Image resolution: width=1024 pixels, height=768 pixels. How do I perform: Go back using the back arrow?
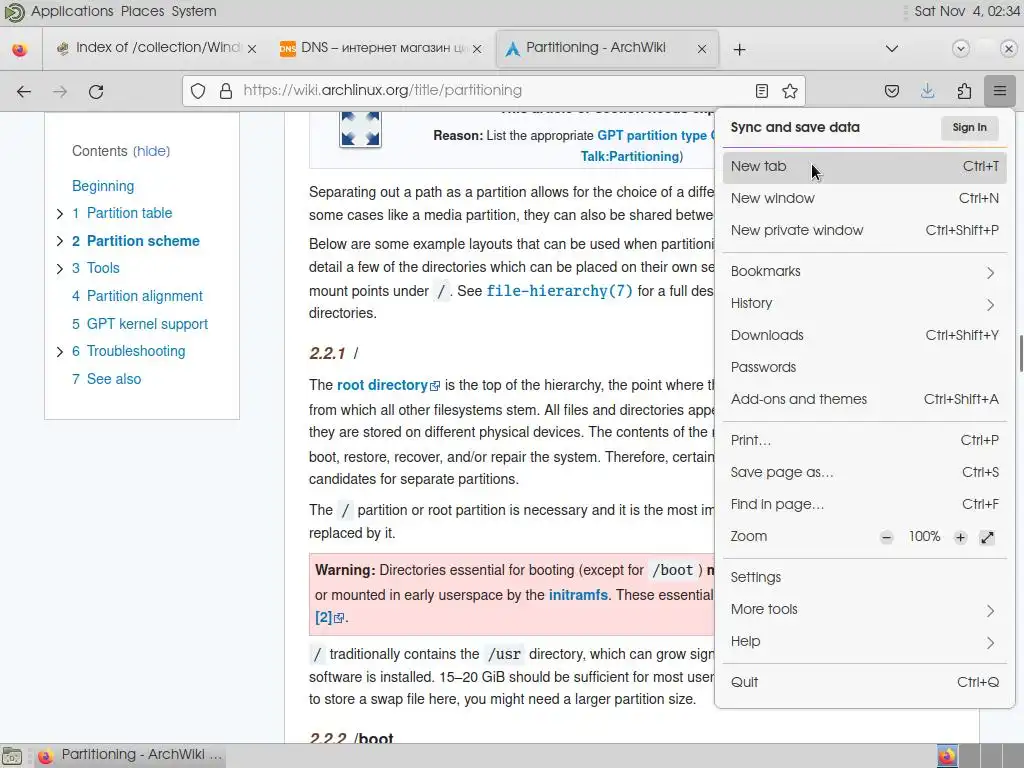coord(24,91)
